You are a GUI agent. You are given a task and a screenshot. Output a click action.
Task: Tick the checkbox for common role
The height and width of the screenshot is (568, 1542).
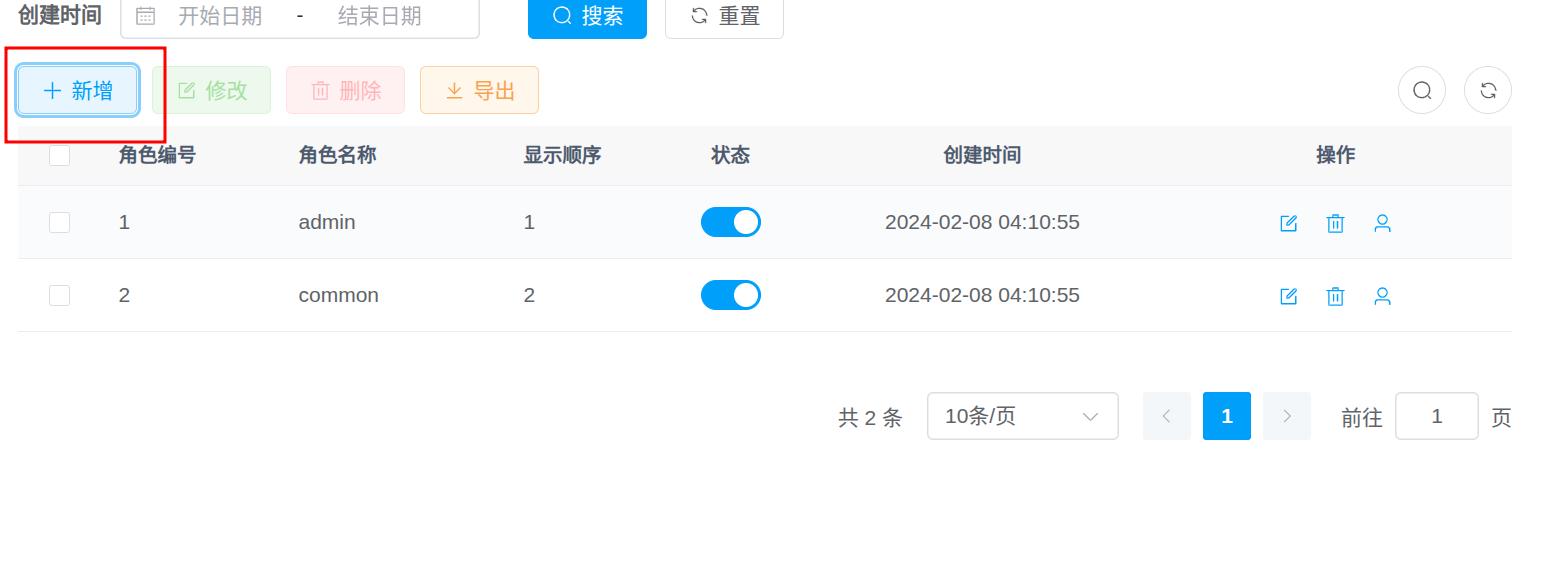(60, 295)
